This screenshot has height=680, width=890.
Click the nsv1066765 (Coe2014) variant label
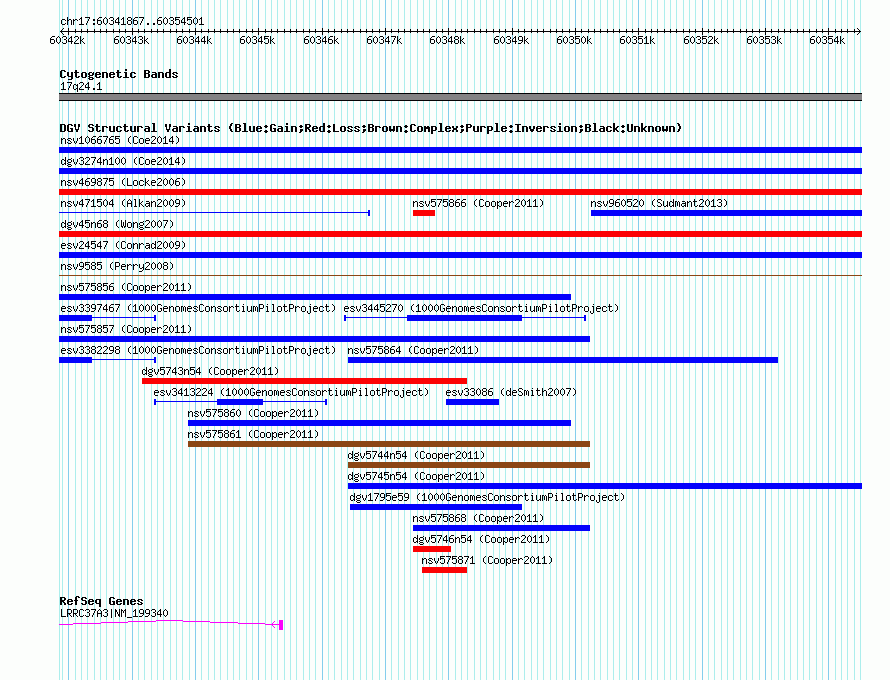point(120,140)
